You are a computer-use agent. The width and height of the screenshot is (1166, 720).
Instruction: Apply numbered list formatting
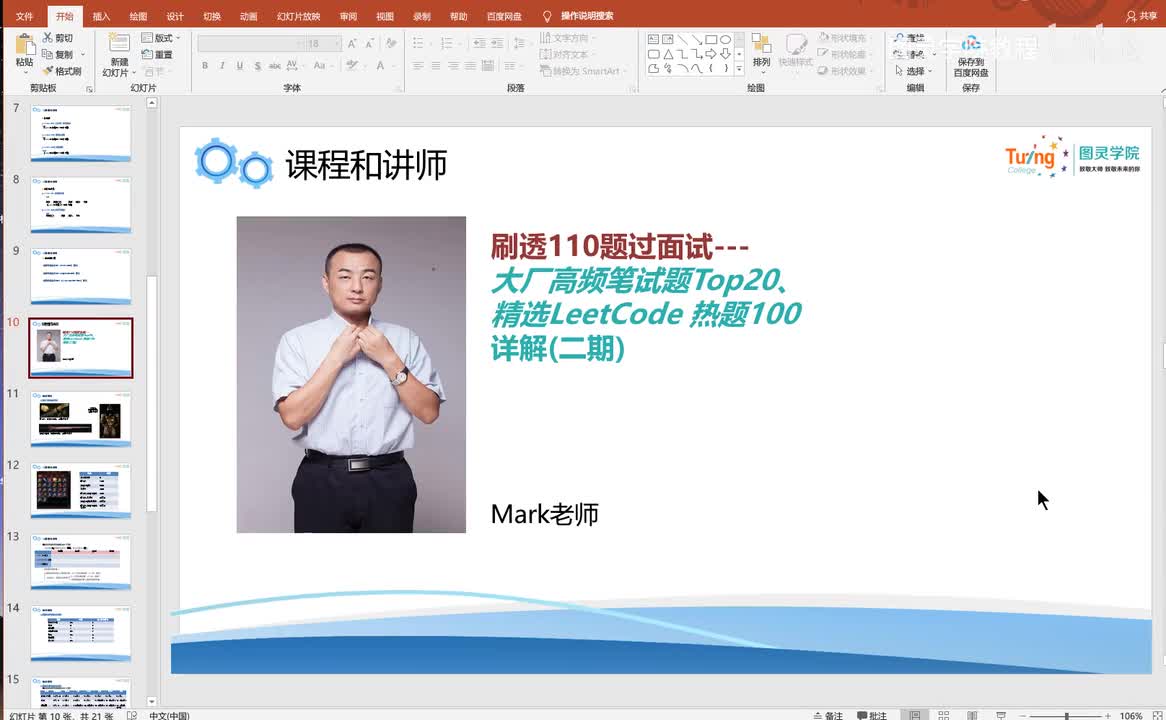click(448, 43)
